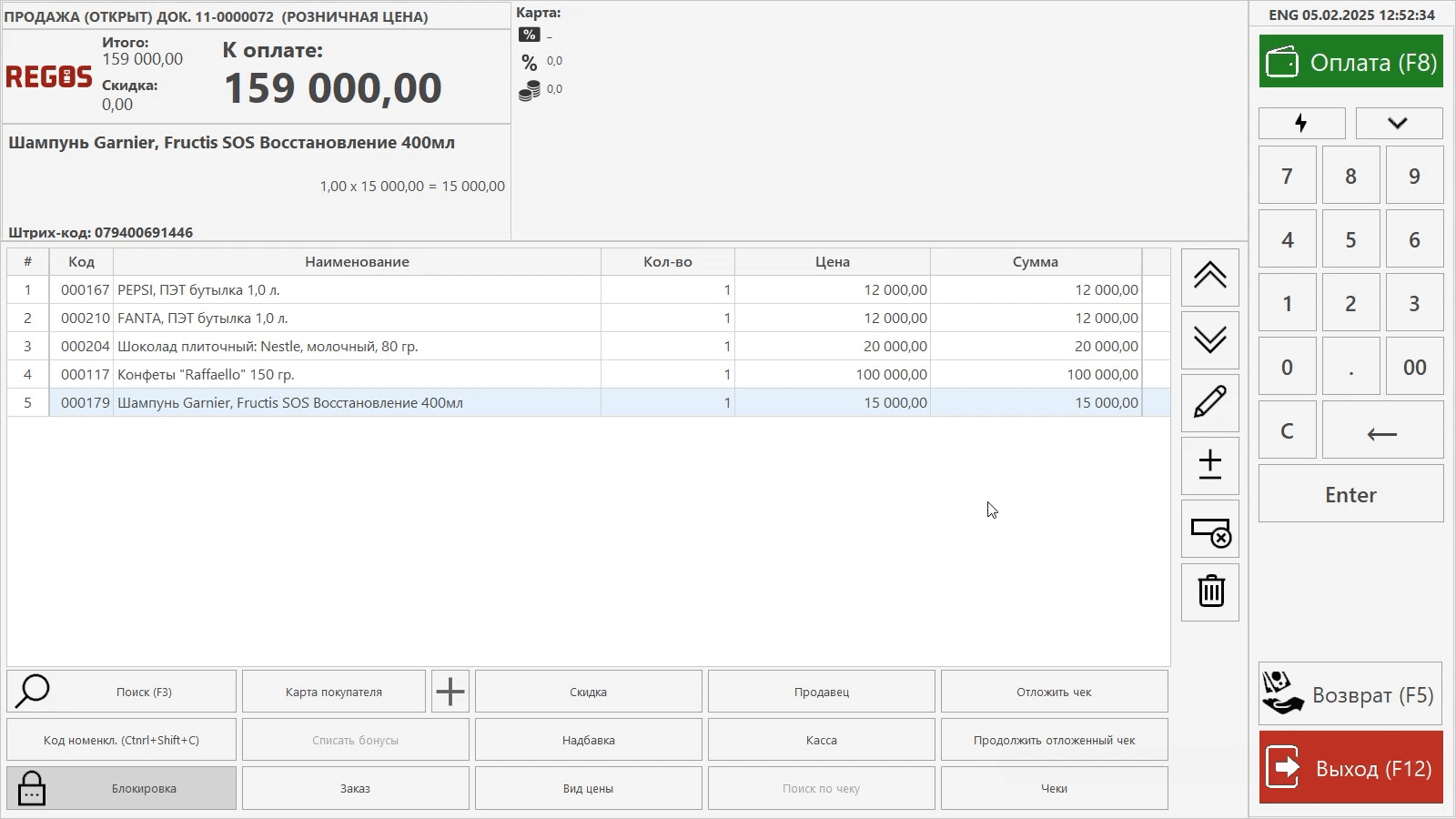The width and height of the screenshot is (1456, 819).
Task: Click the card discount percent badge icon
Action: pyautogui.click(x=530, y=35)
